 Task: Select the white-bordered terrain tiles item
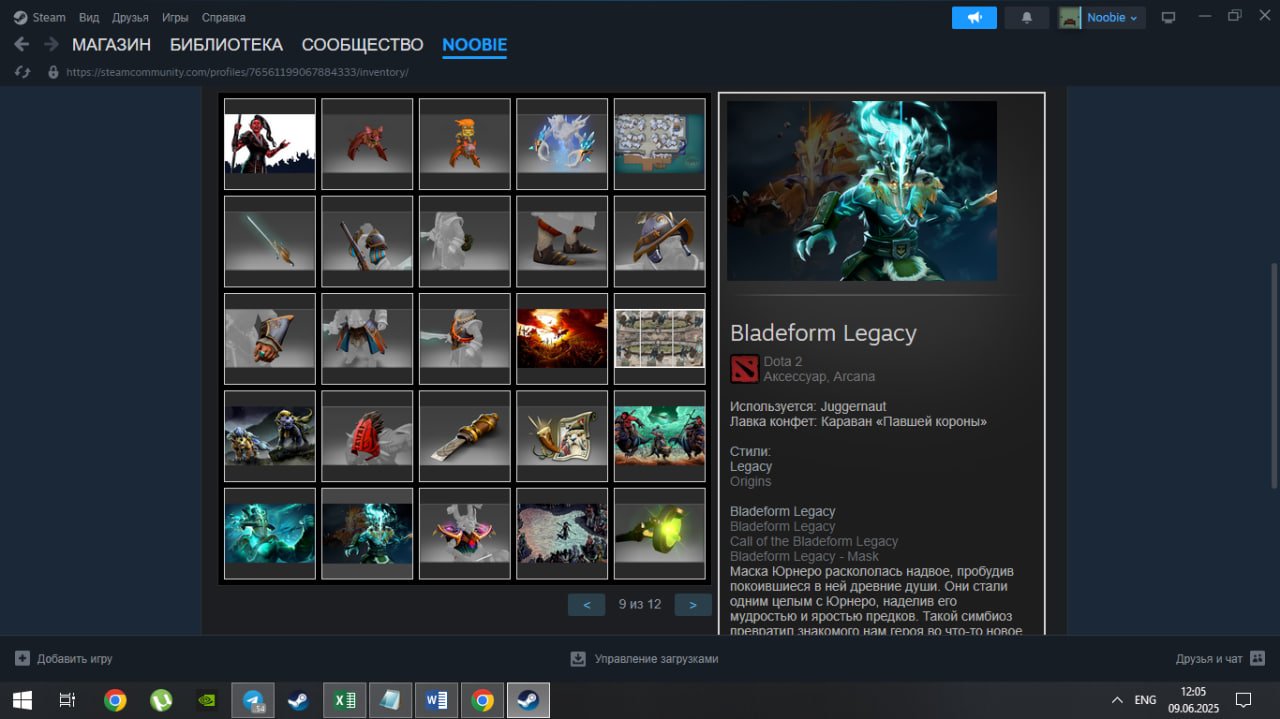pyautogui.click(x=660, y=339)
